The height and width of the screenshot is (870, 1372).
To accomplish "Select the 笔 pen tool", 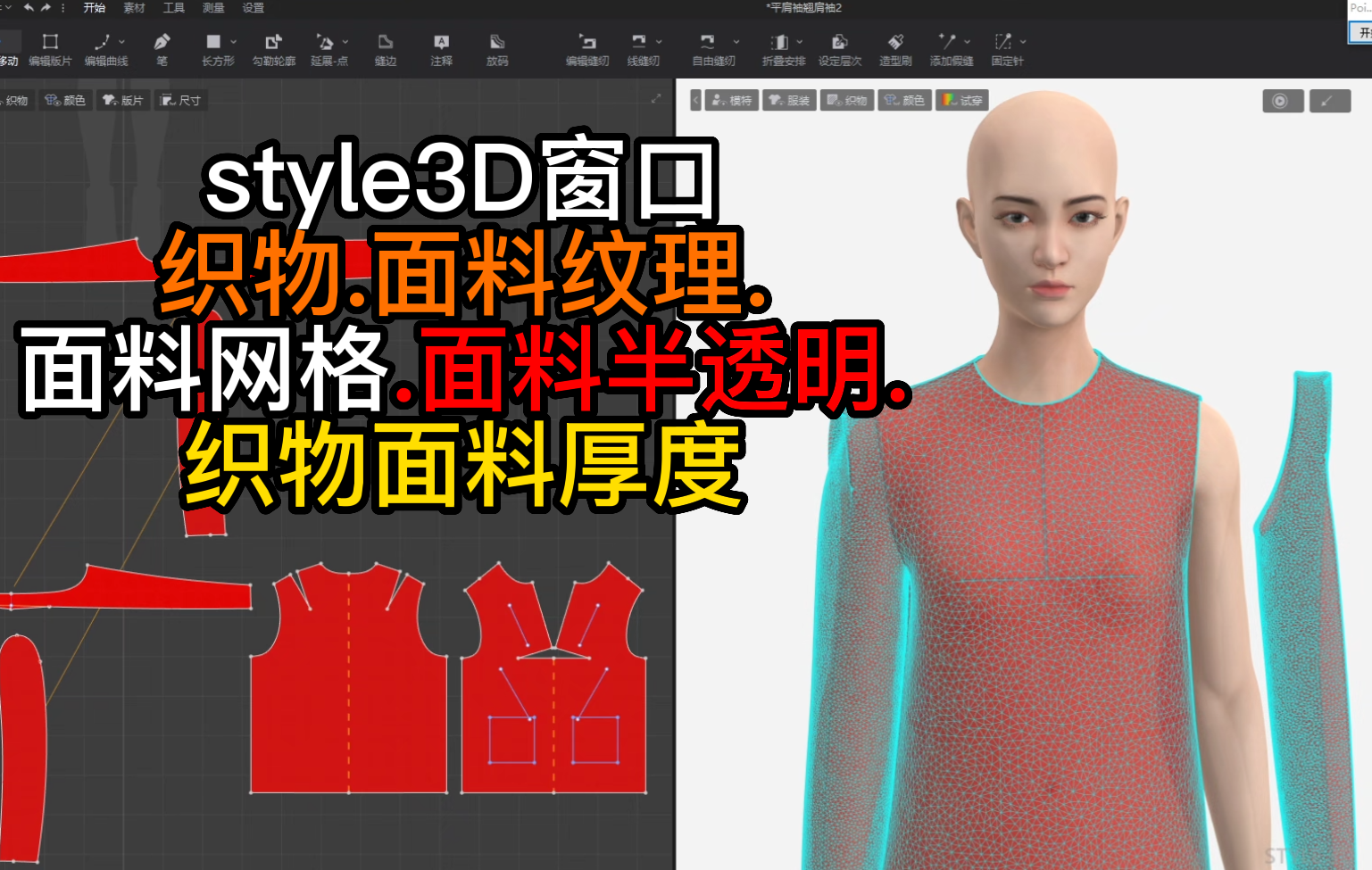I will 162,49.
